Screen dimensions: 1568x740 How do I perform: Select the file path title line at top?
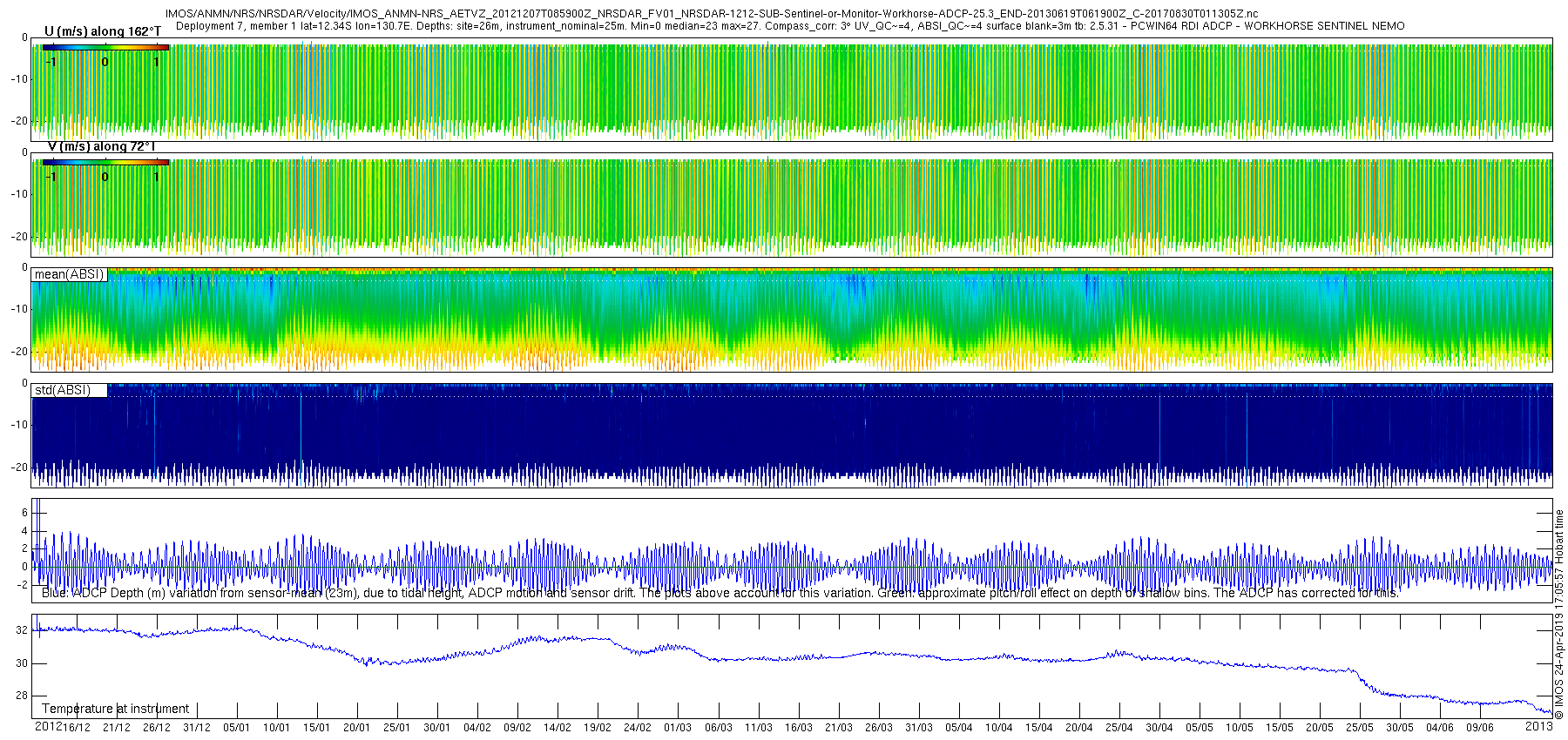[x=712, y=14]
